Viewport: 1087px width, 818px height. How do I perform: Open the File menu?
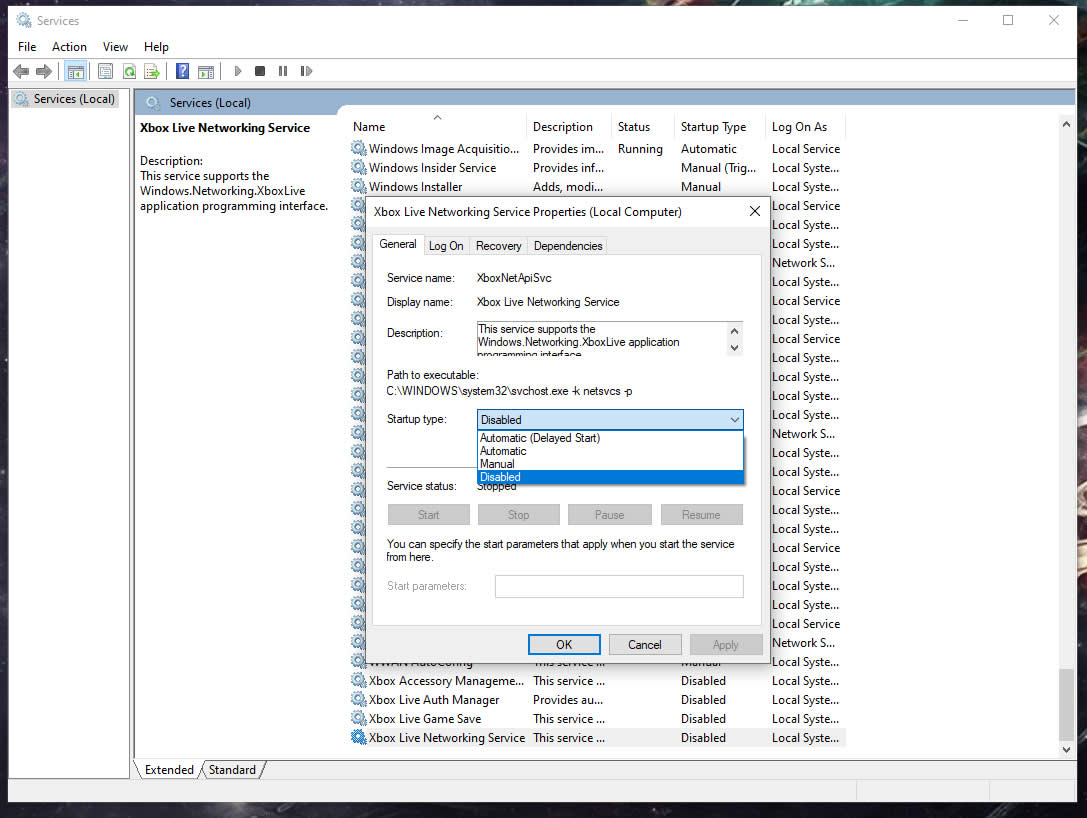pos(27,46)
